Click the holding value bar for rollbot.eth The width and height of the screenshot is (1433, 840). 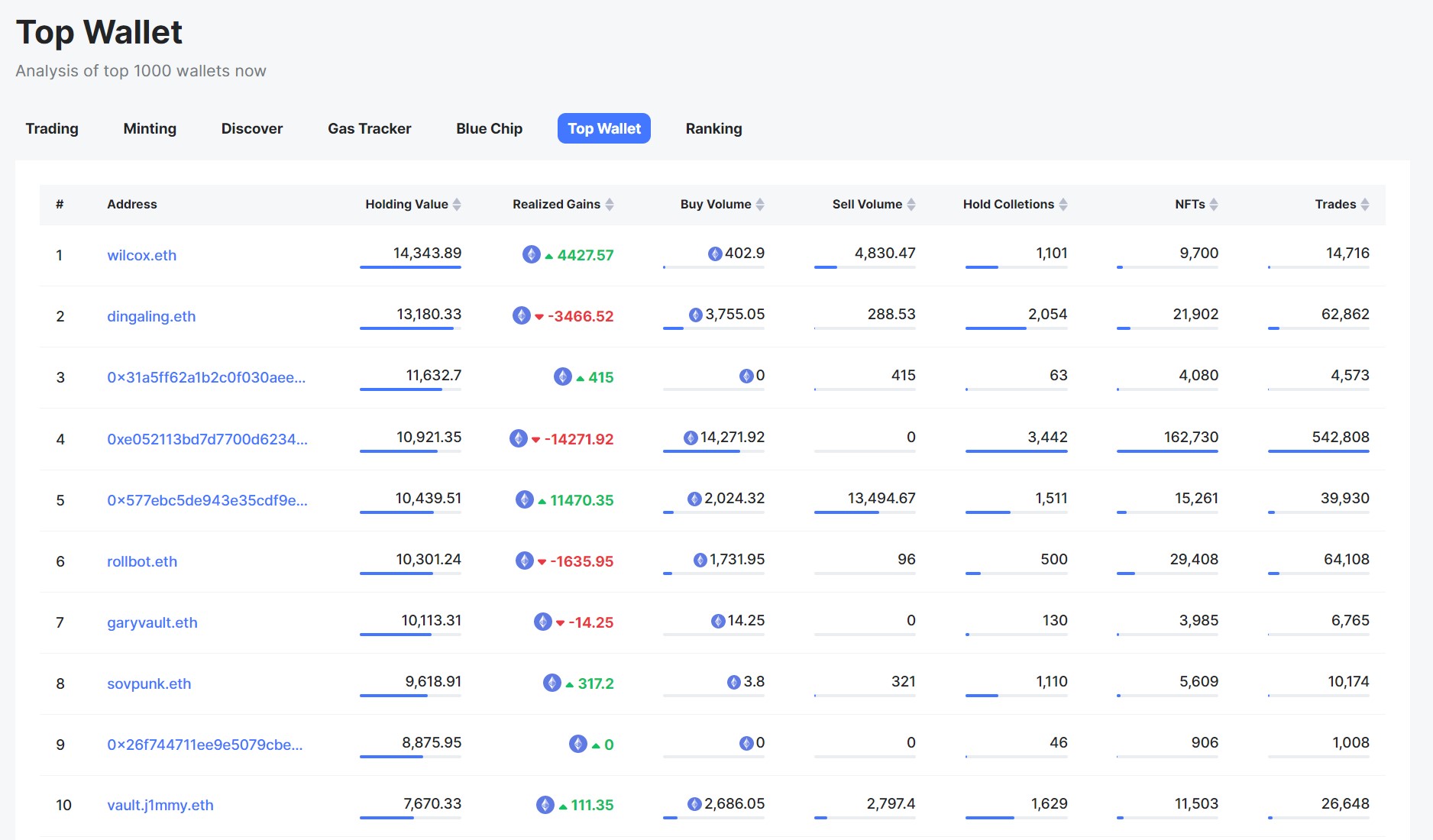(410, 573)
